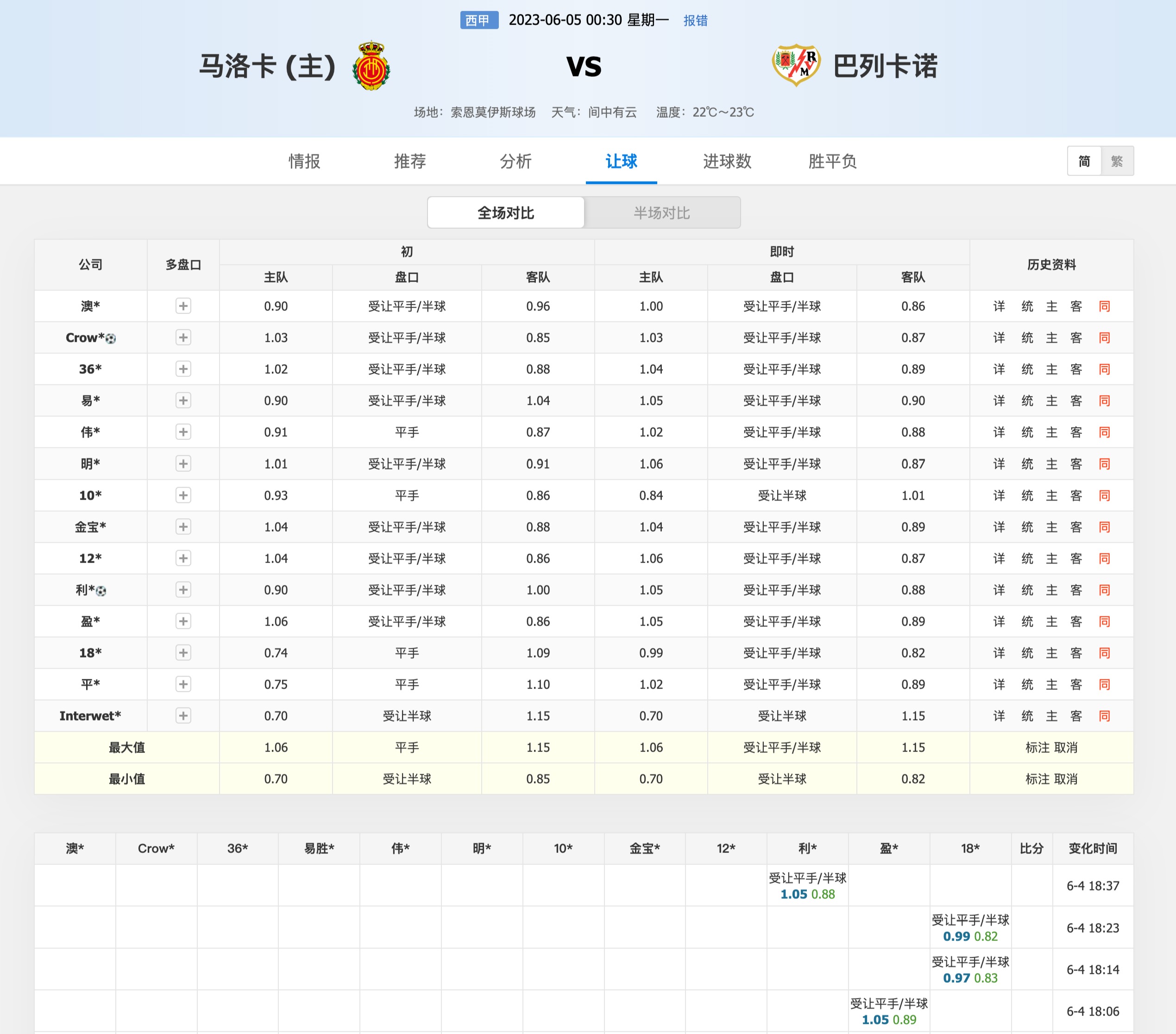Click the 变化时间 column header
Screen dimensions: 1176x1034
tap(1093, 848)
